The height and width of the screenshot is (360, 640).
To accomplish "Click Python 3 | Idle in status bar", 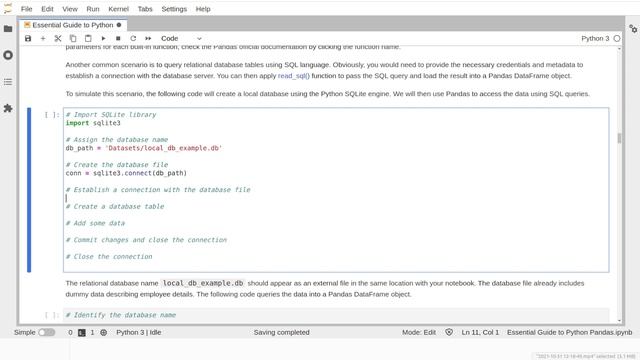I will tap(139, 332).
